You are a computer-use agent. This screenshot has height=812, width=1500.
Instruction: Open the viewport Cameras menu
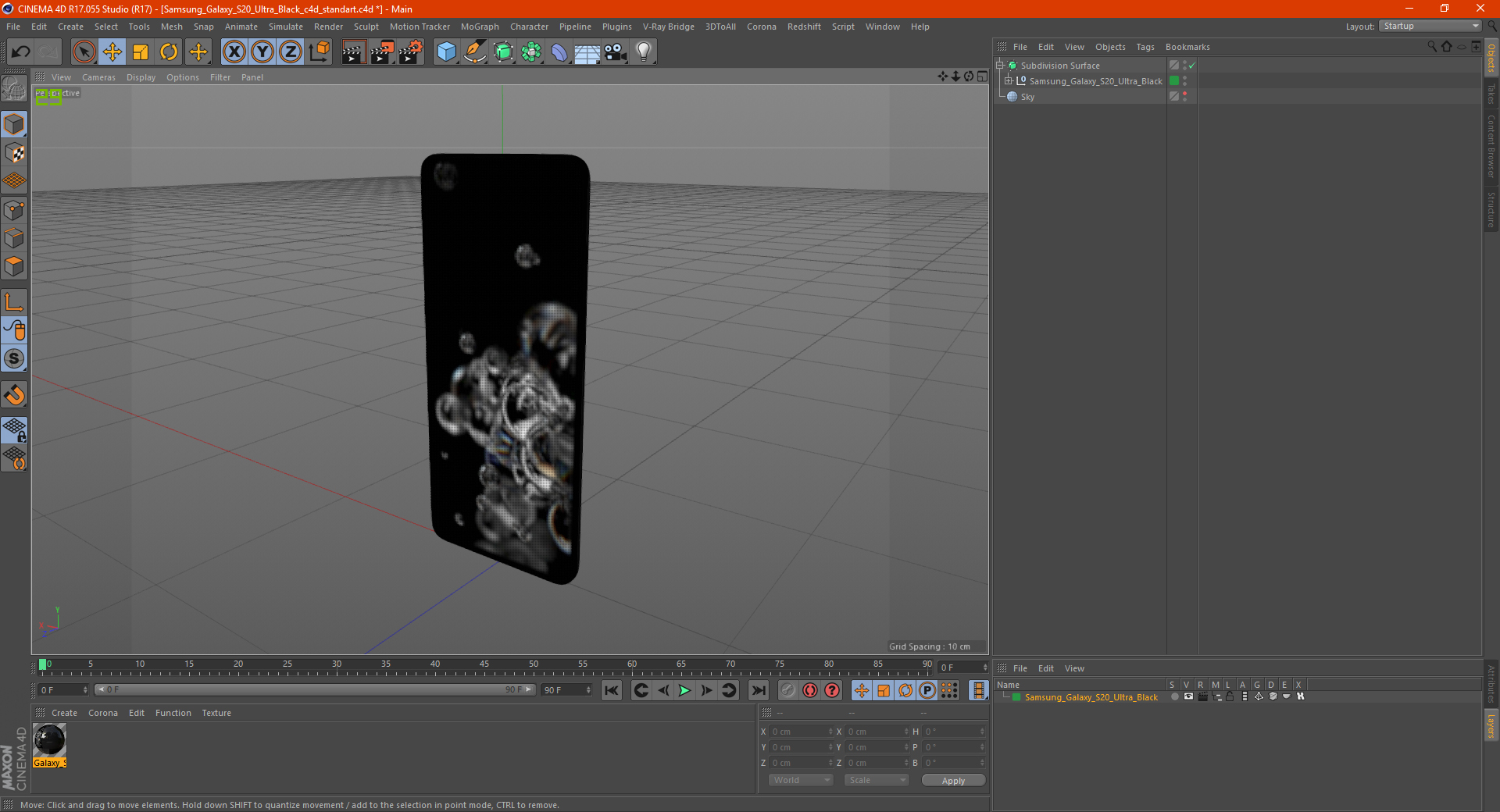pyautogui.click(x=98, y=77)
